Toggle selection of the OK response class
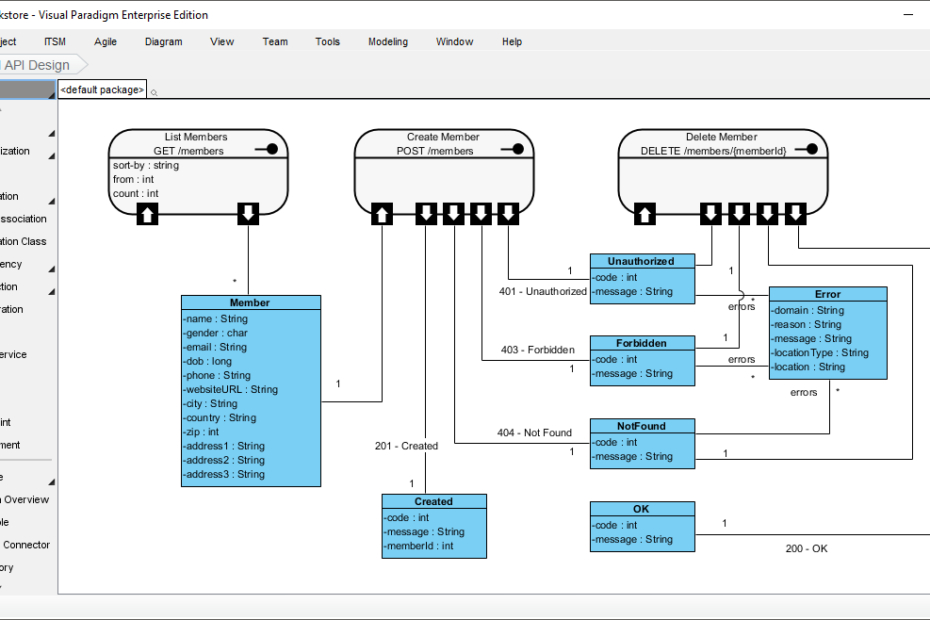Image resolution: width=930 pixels, height=620 pixels. 642,525
